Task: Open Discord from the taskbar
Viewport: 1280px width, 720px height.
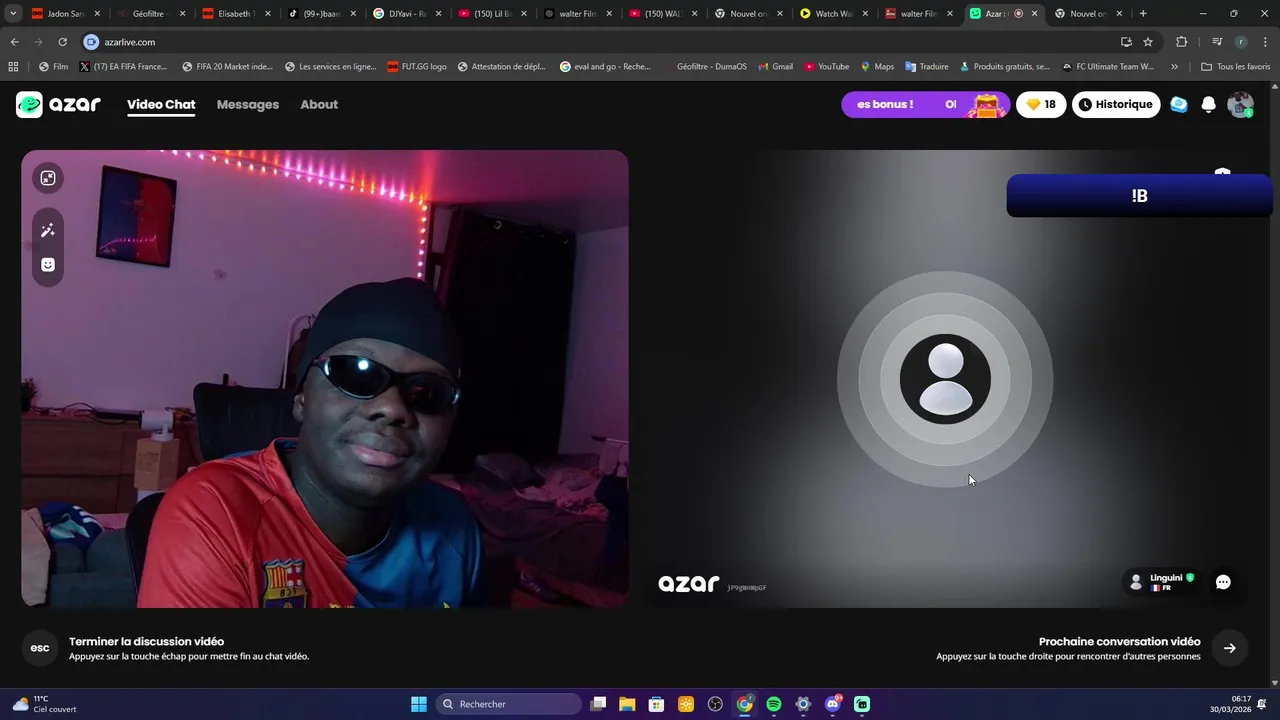Action: coord(832,704)
